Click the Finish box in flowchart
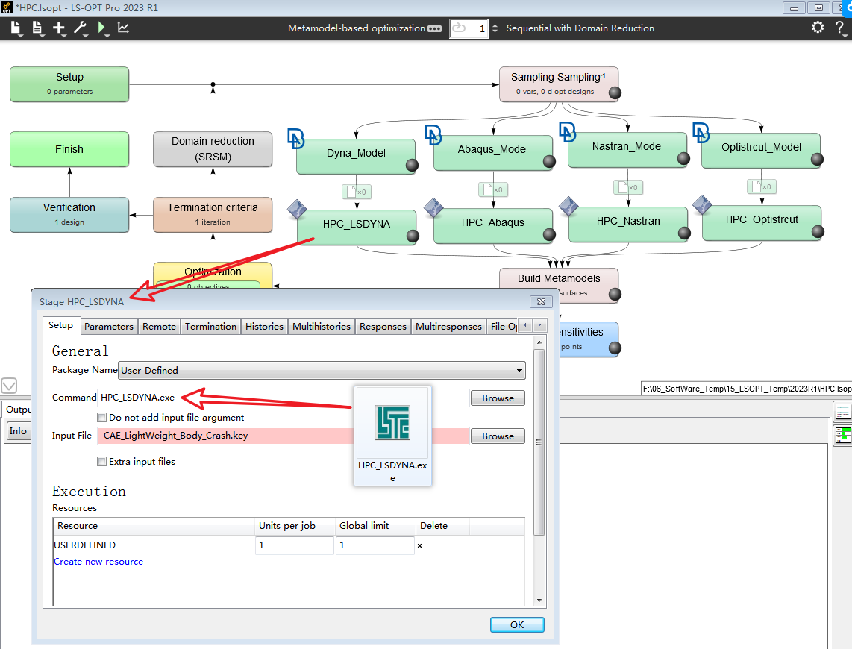853x650 pixels. tap(70, 149)
